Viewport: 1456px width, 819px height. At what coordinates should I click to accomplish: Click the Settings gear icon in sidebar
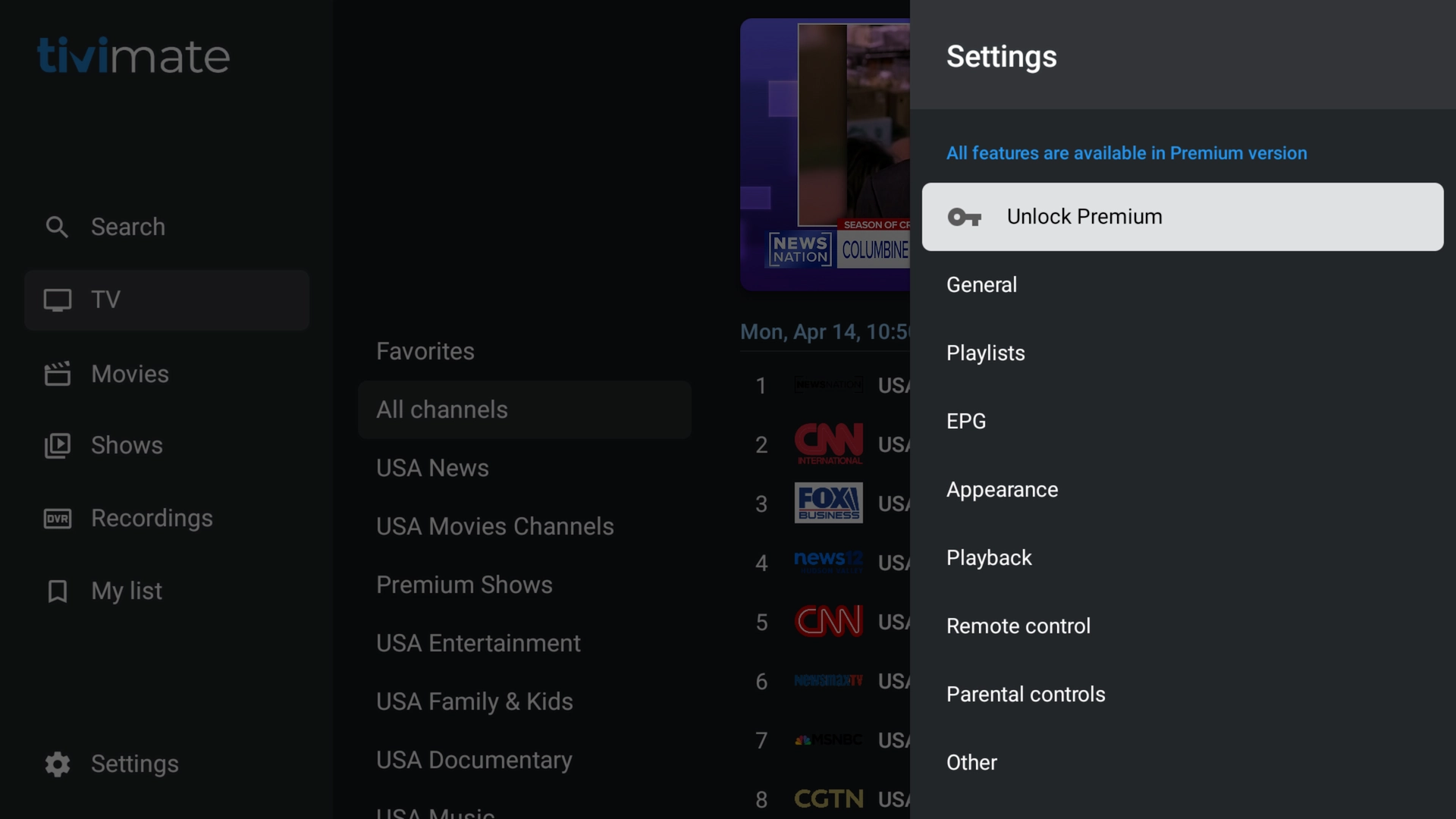(58, 764)
